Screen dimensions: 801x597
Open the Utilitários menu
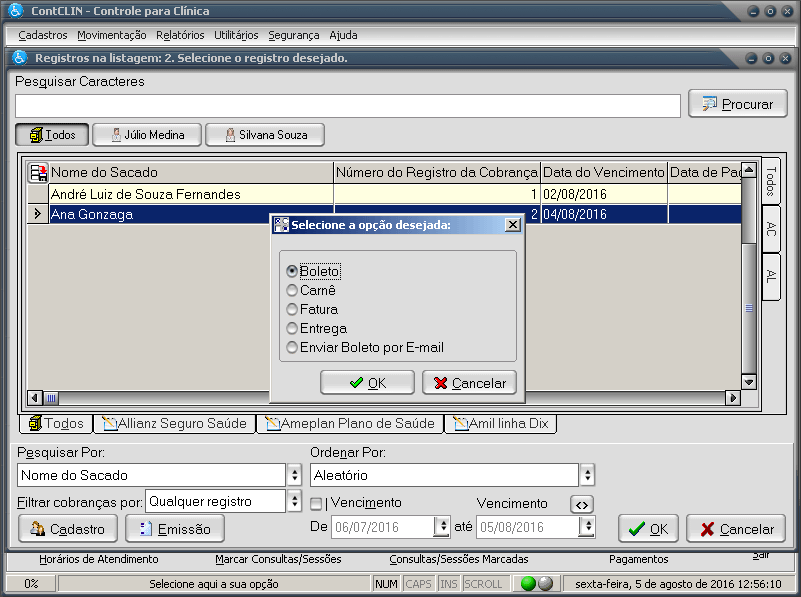point(236,35)
